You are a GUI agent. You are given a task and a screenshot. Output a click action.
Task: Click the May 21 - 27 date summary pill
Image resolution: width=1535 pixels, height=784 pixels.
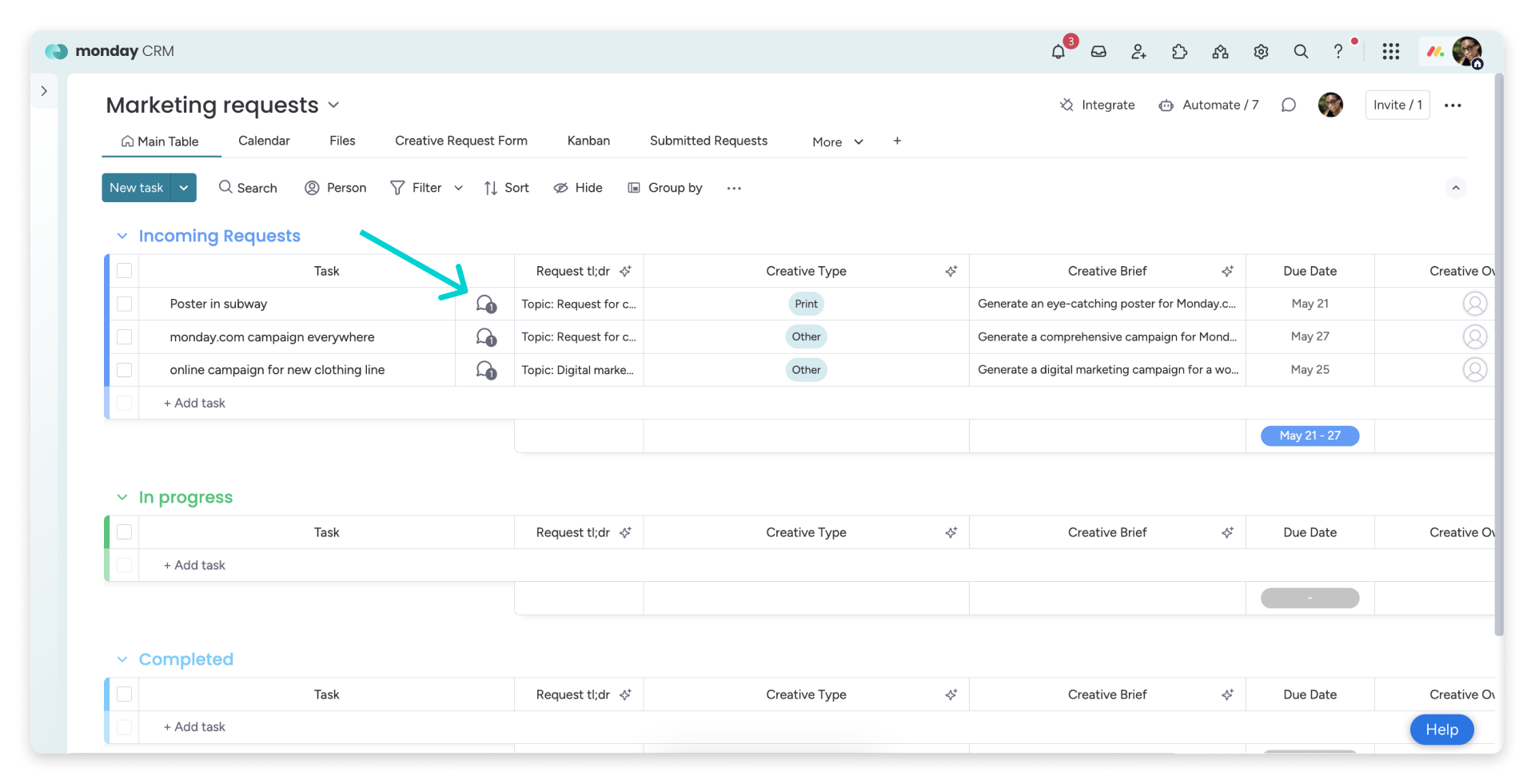pos(1310,436)
